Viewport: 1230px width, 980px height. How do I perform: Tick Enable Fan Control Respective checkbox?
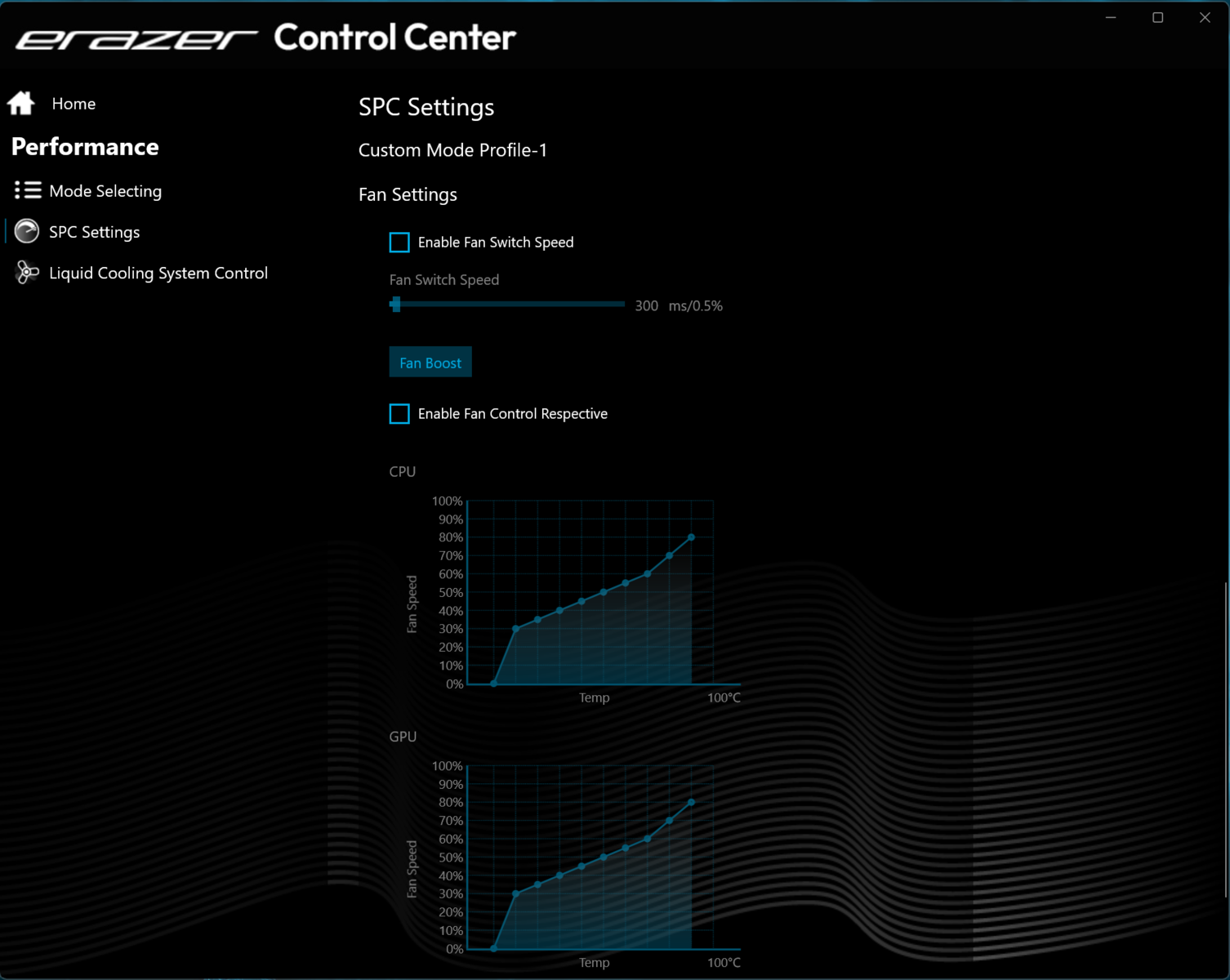[399, 414]
